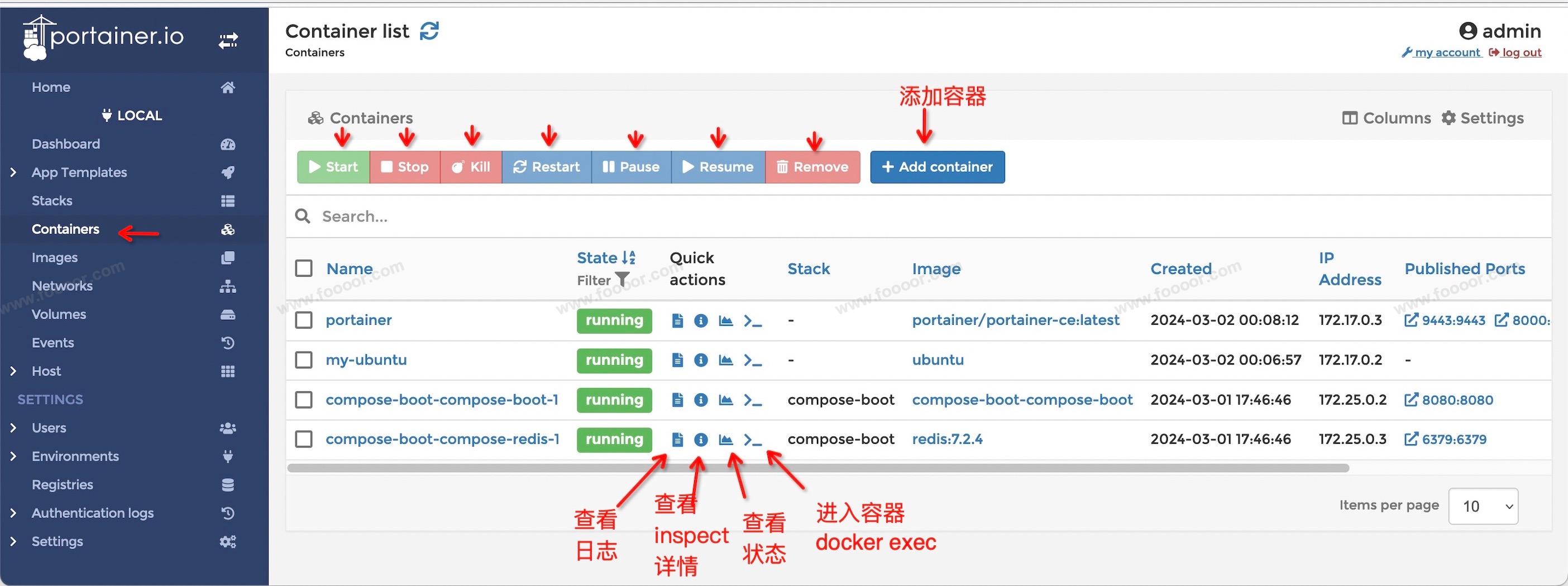Toggle the select-all checkbox in header
Screen dimensions: 1568x586
coord(304,268)
